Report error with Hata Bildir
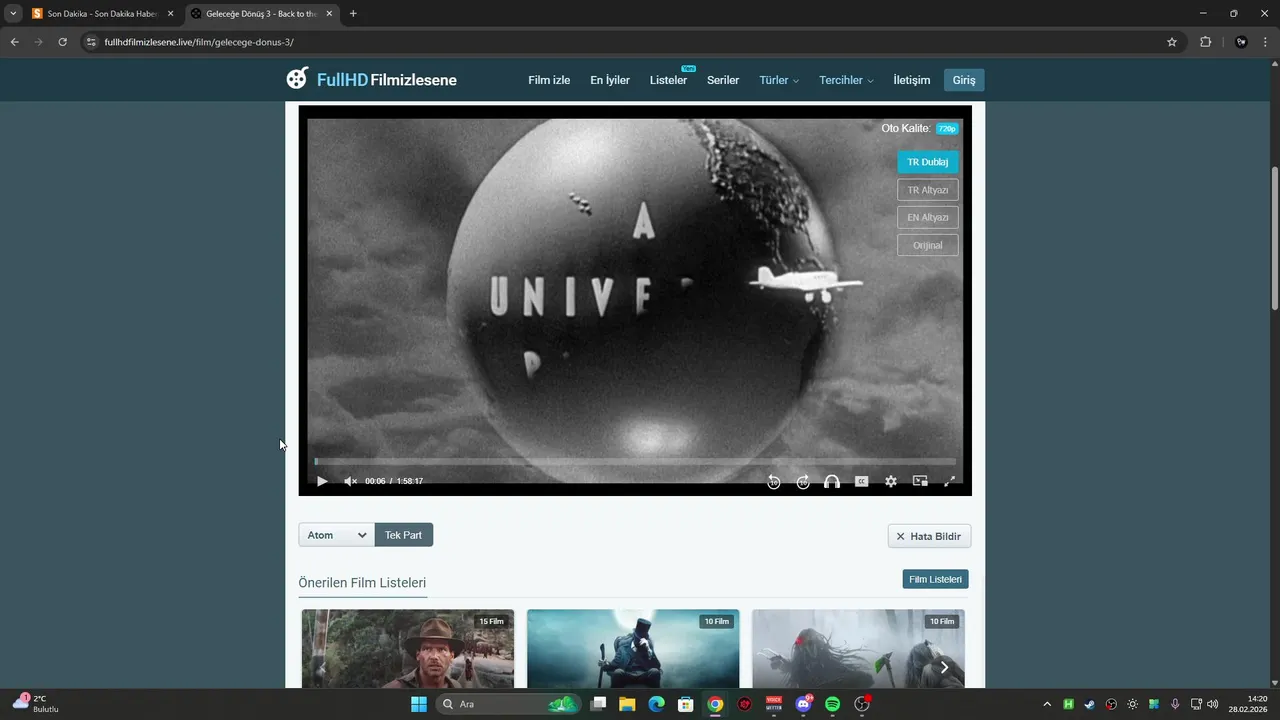Image resolution: width=1280 pixels, height=720 pixels. tap(929, 536)
